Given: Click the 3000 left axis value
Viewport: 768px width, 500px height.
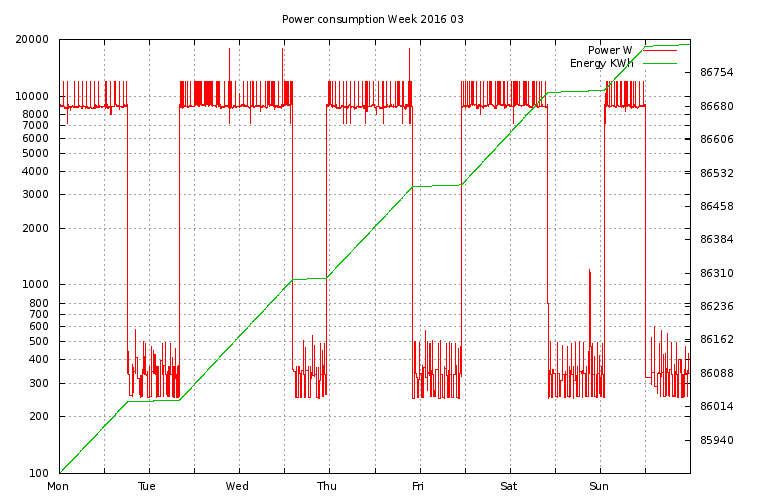Looking at the screenshot, I should pos(36,194).
